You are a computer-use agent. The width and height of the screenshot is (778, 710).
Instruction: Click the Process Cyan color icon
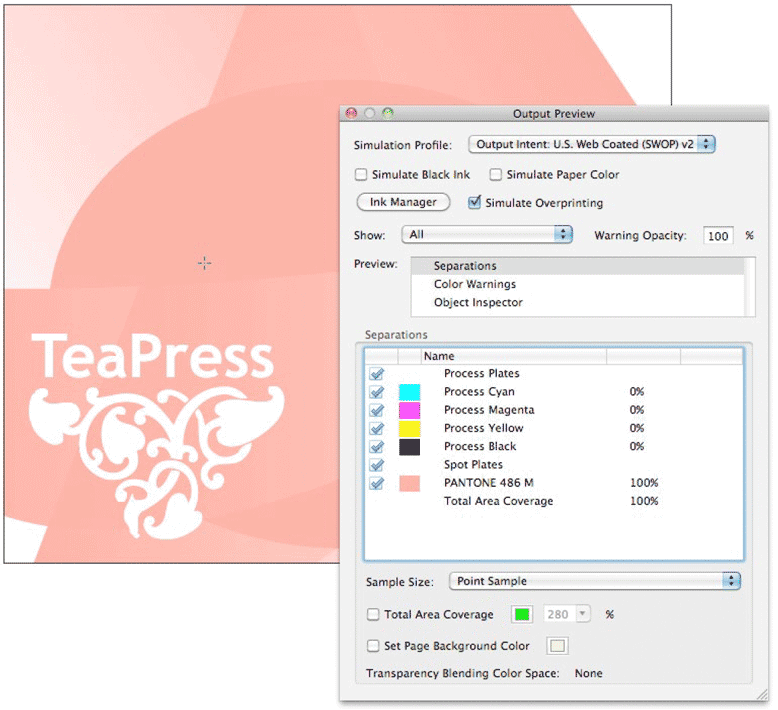409,392
